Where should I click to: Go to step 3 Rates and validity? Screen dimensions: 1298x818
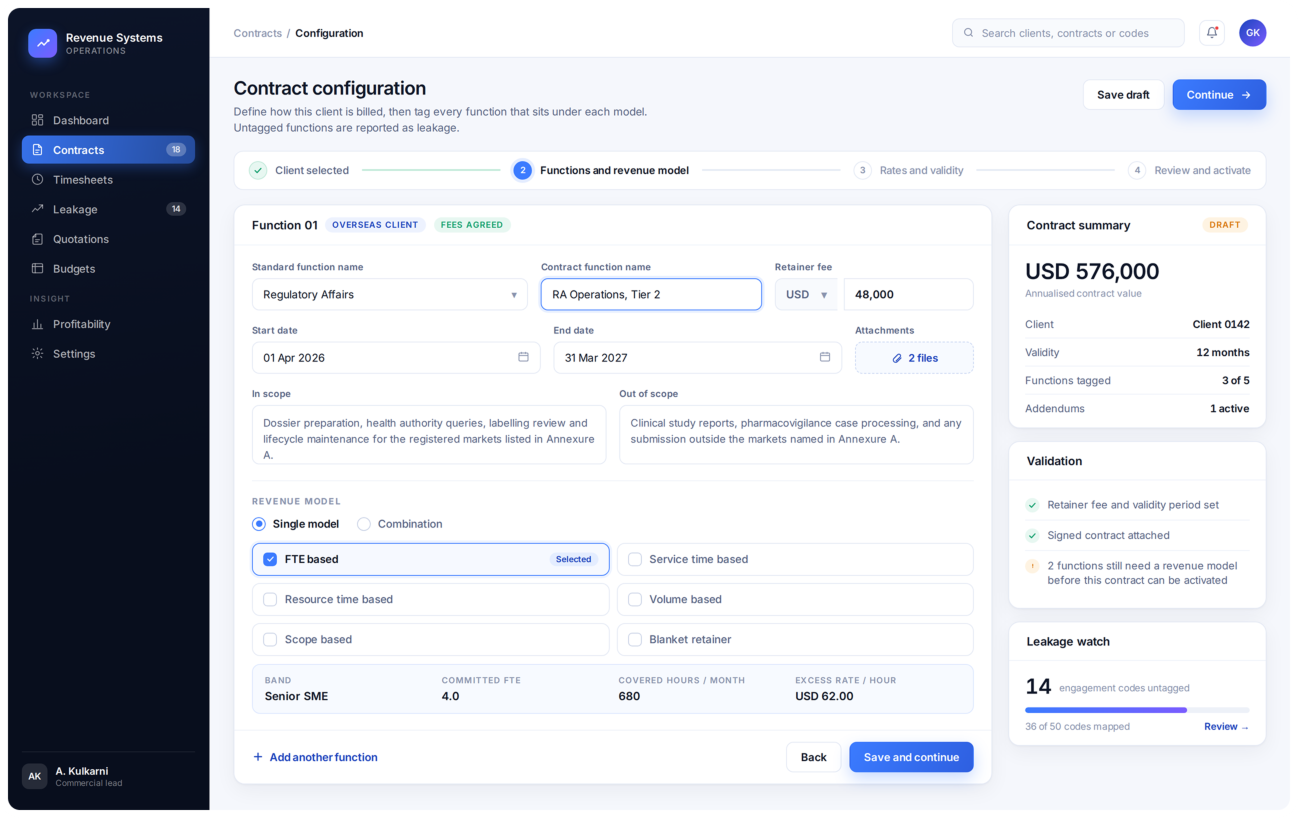tap(909, 170)
